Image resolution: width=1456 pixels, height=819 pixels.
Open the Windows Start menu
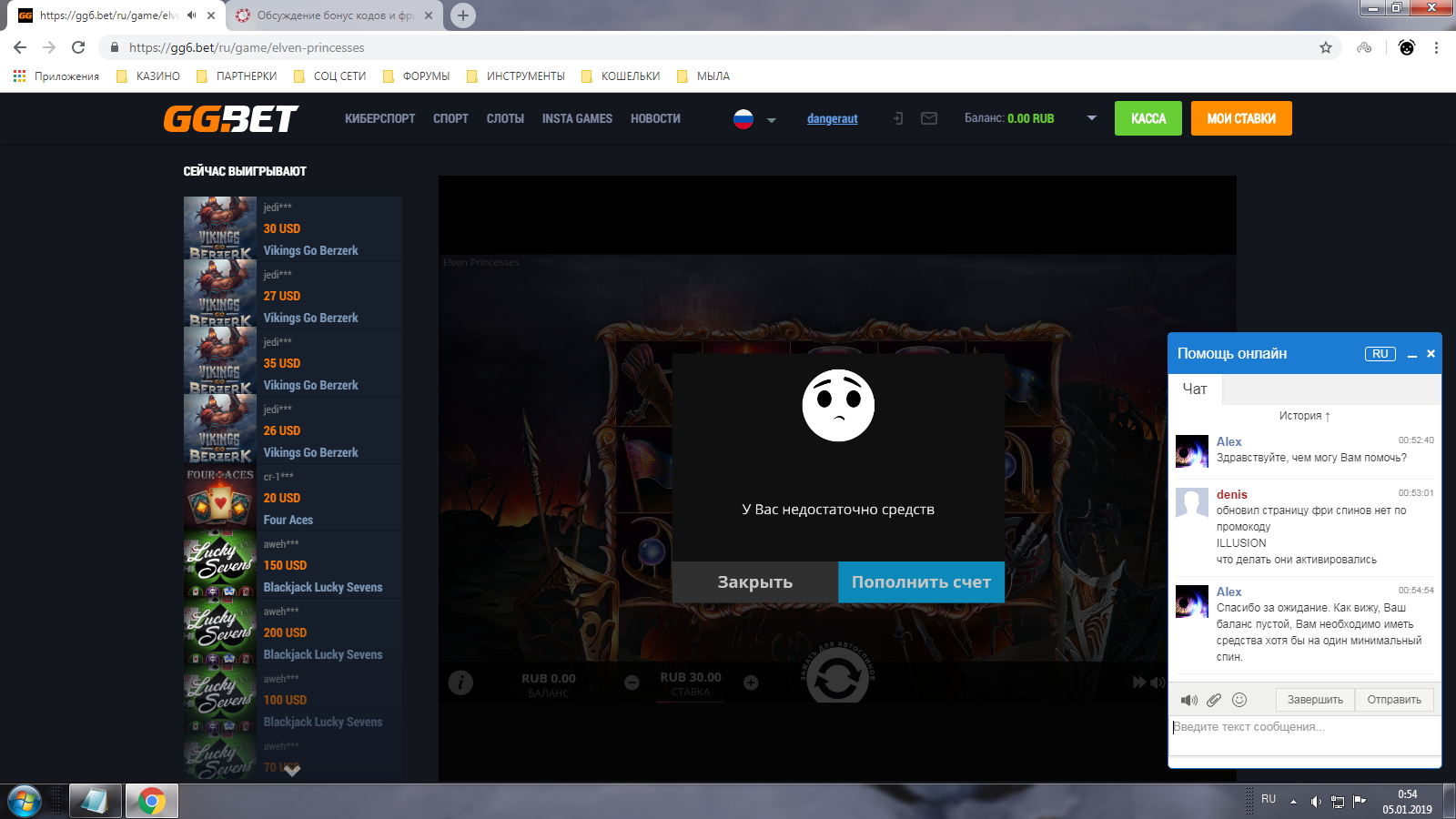pyautogui.click(x=25, y=802)
